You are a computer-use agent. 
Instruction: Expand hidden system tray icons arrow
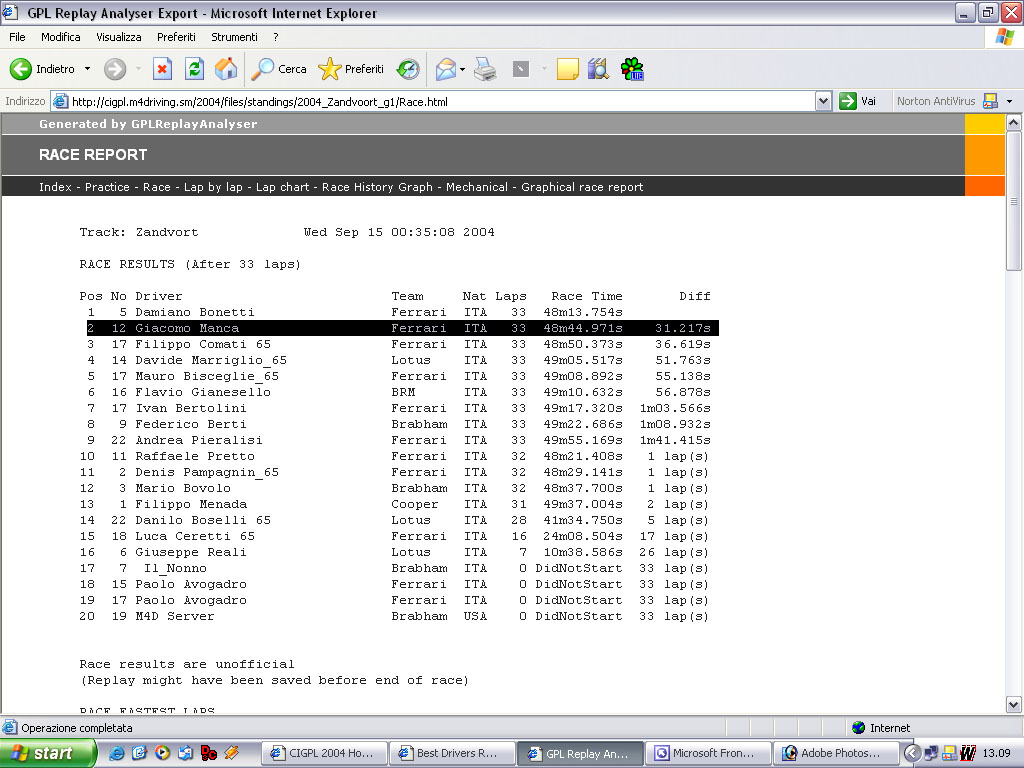point(912,753)
